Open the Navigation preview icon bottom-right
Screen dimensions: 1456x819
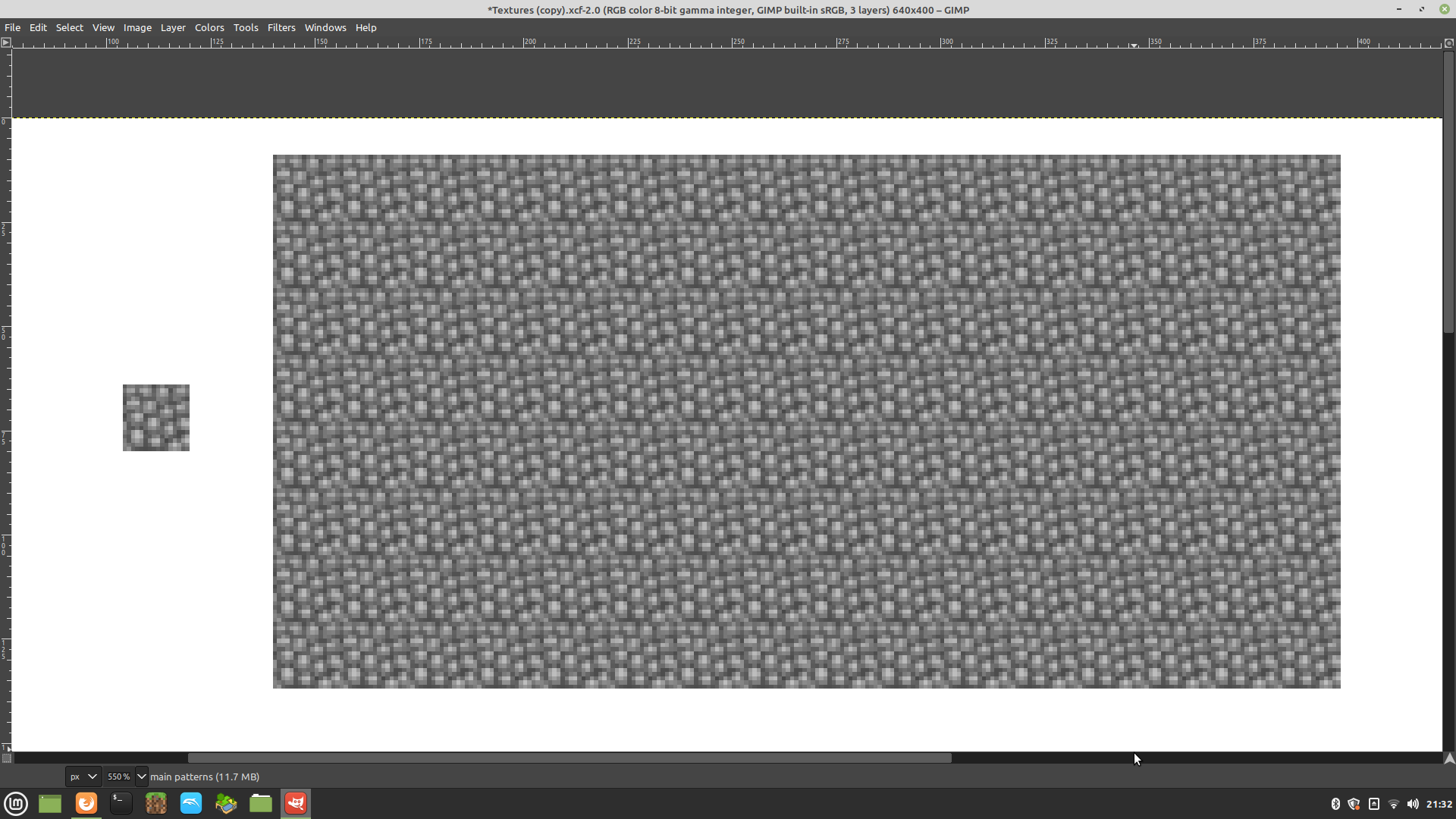1449,758
